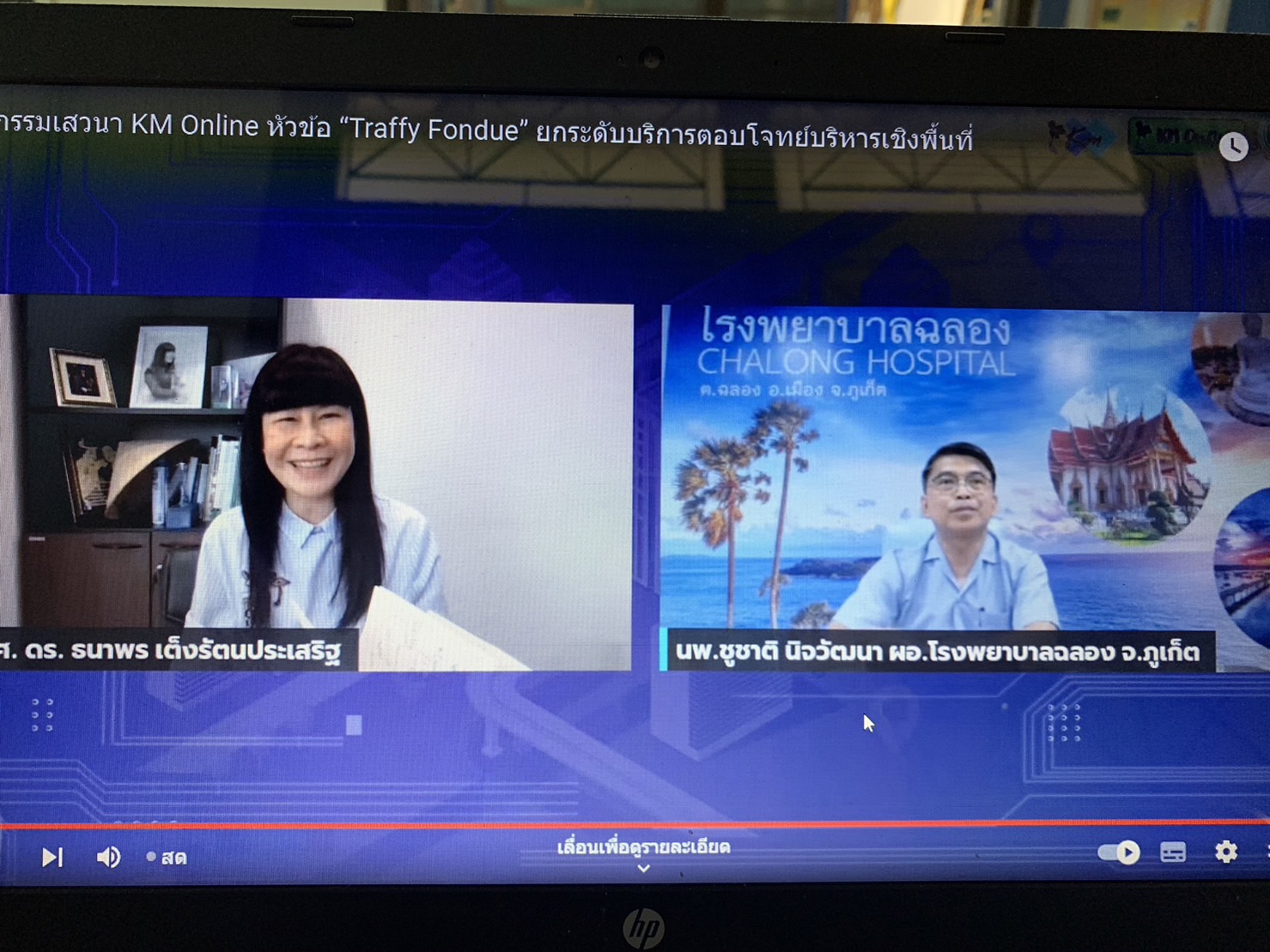Mute the video with the speaker icon
Screen dimensions: 1270x952
tap(108, 857)
